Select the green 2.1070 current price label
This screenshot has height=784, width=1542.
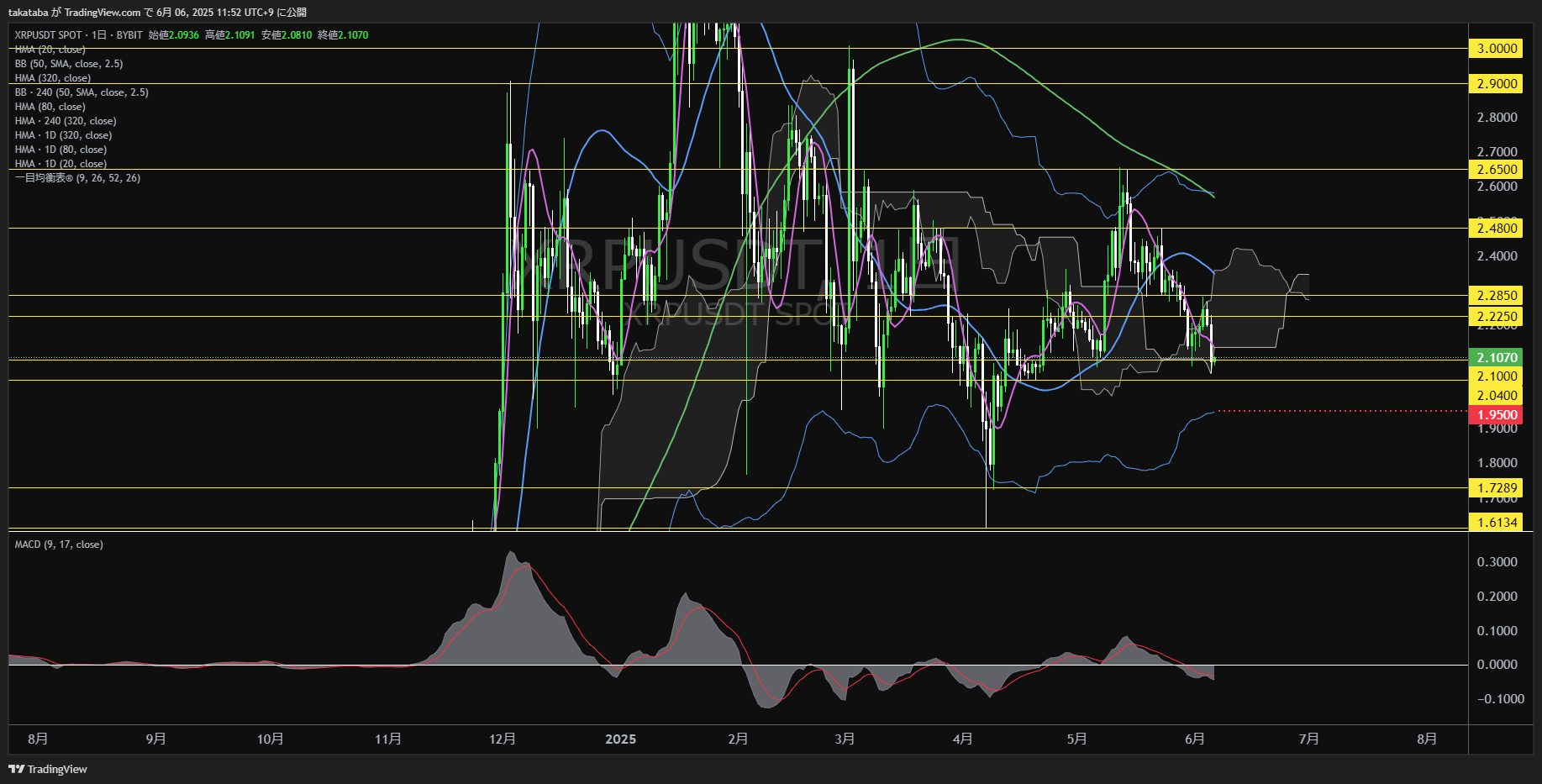point(1496,358)
